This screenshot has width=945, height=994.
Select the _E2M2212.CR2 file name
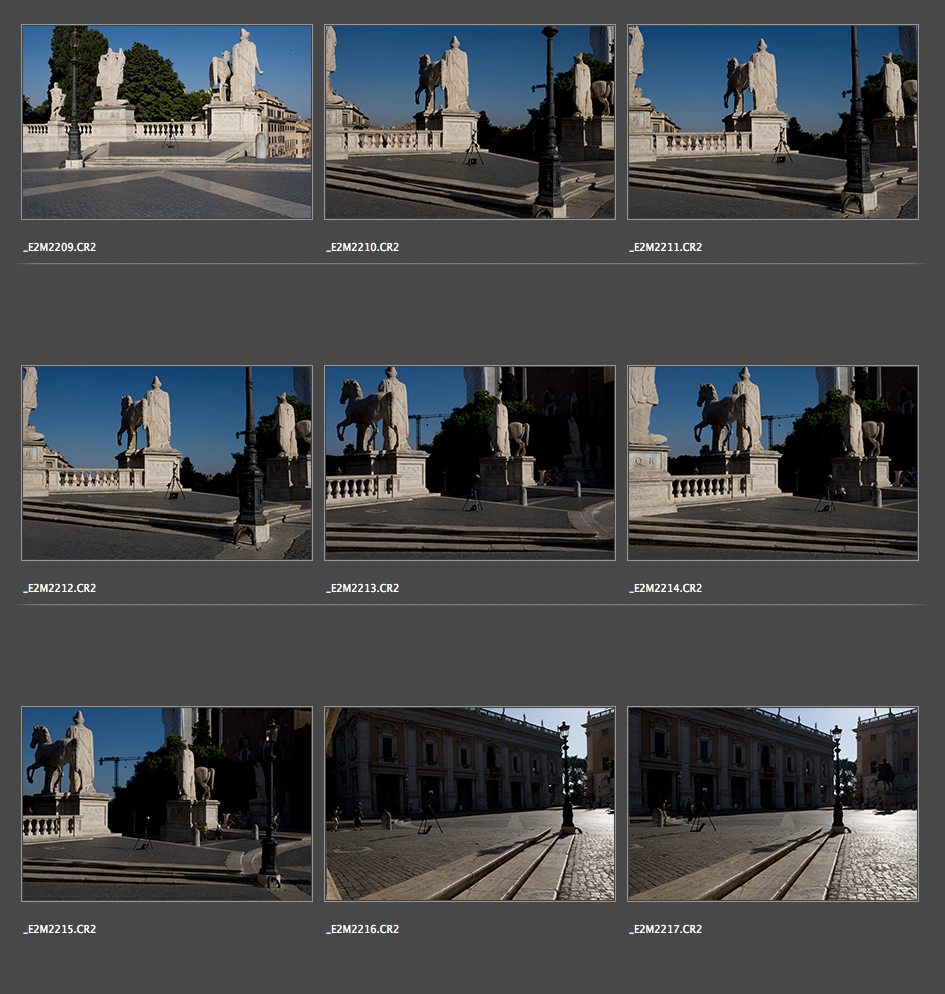[60, 588]
